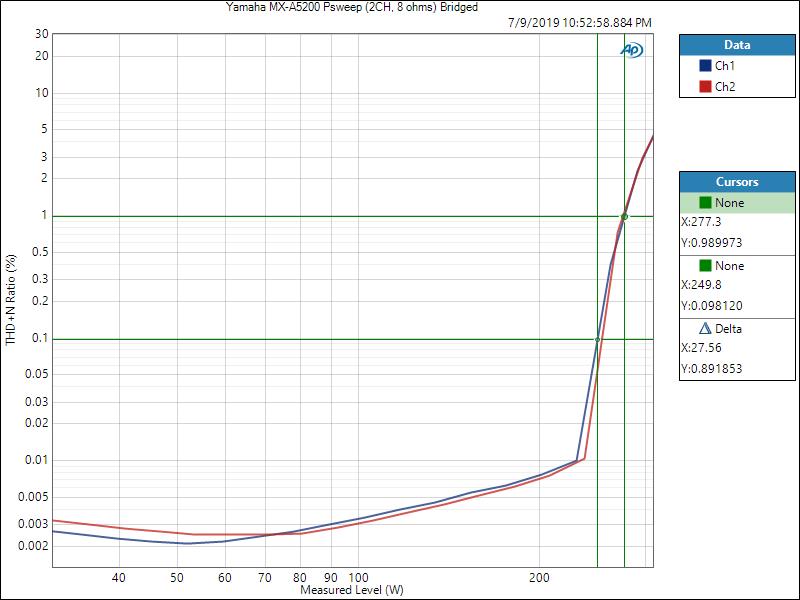Click the green swatch of second None cursor
This screenshot has width=800, height=600.
[705, 266]
